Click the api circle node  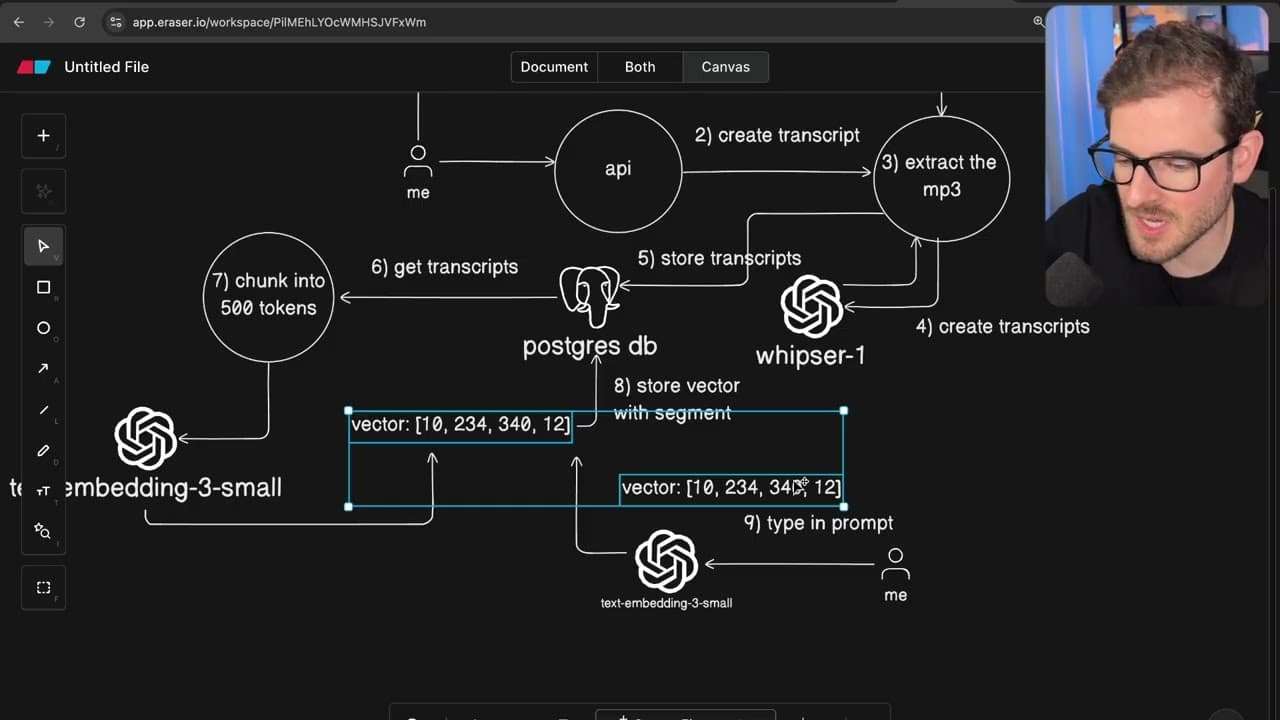tap(618, 170)
